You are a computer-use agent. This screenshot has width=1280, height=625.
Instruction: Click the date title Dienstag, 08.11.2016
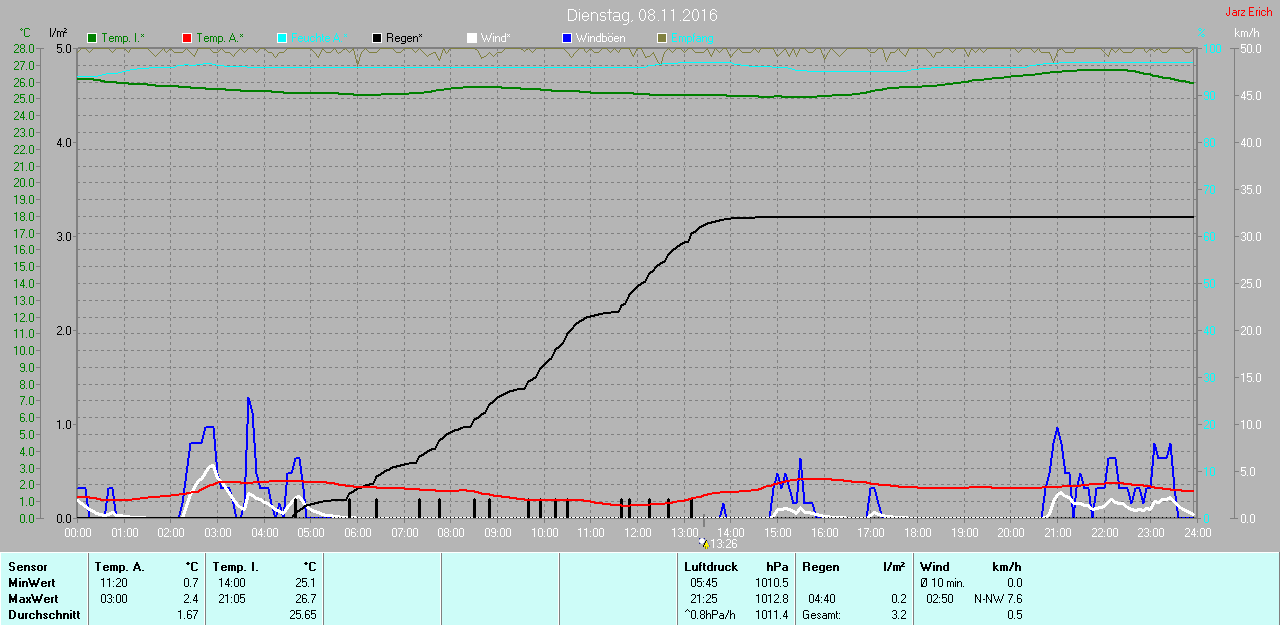tap(641, 15)
